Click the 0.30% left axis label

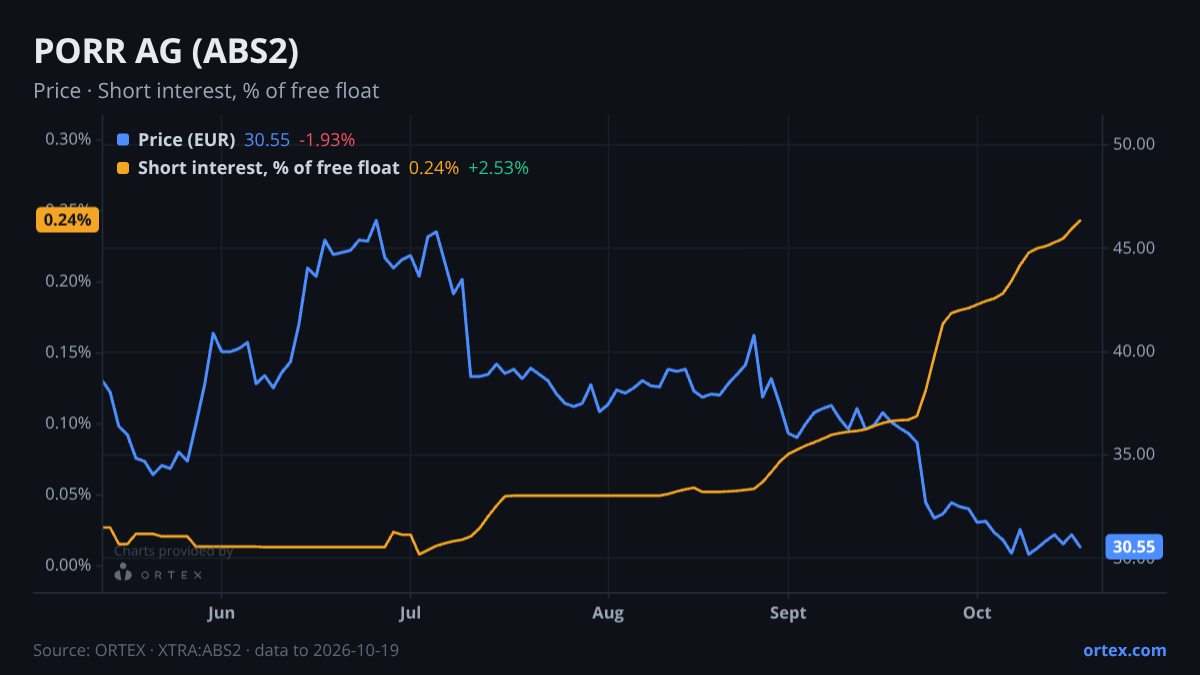click(68, 139)
